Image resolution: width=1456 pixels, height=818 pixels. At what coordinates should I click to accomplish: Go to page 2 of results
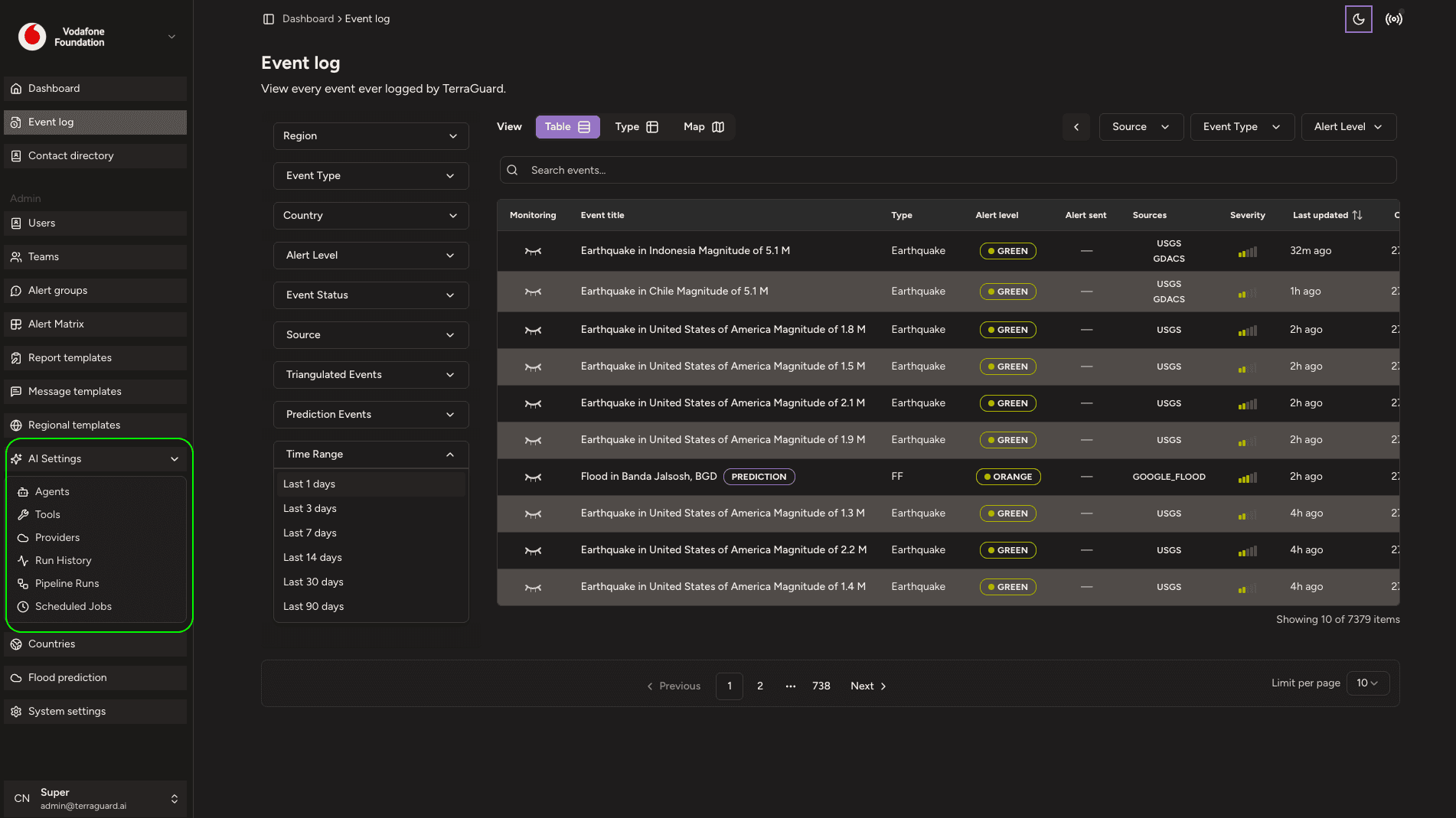click(760, 686)
